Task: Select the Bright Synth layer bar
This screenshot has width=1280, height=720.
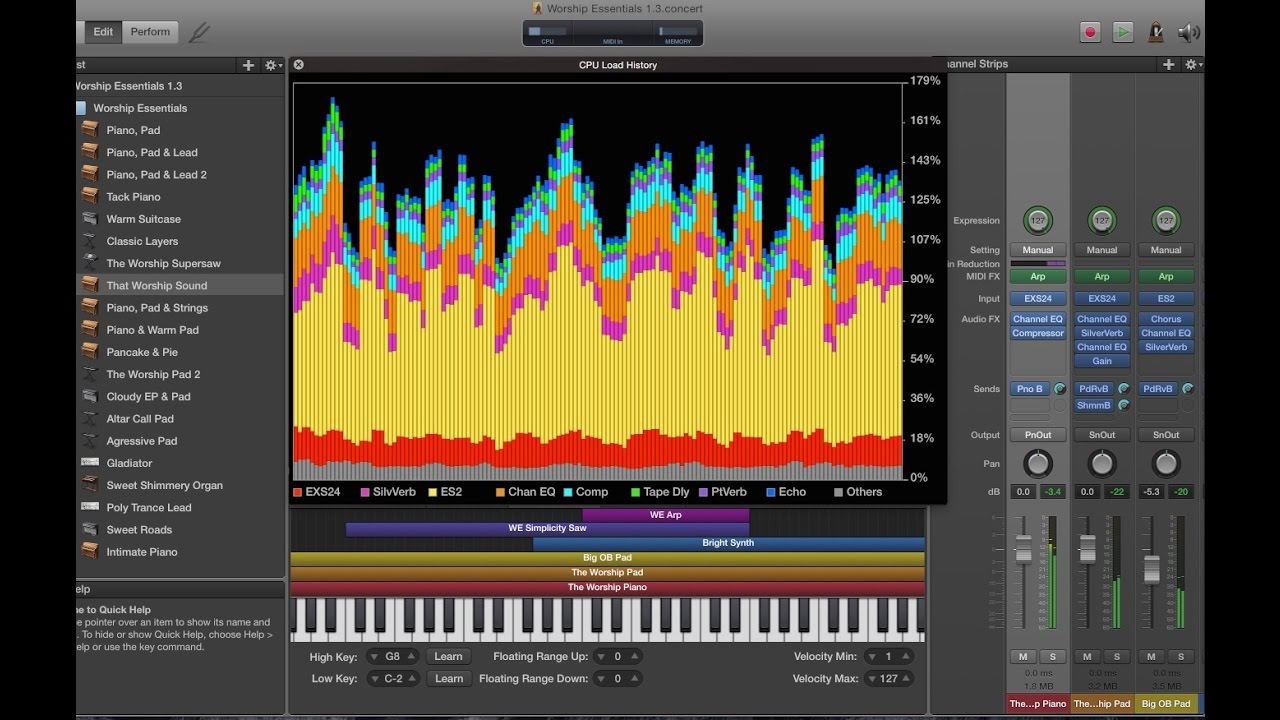Action: 728,543
